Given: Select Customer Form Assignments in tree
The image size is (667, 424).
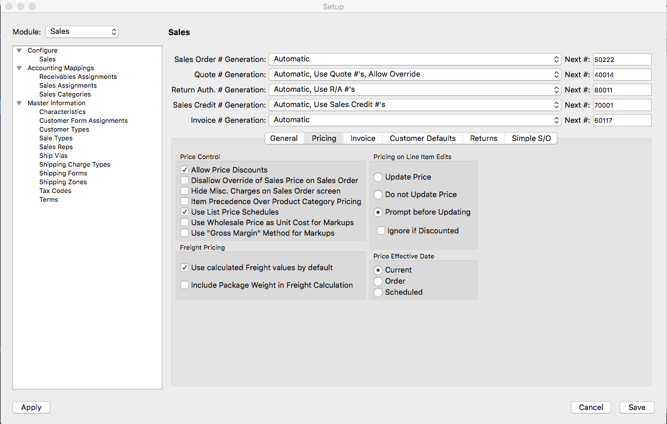Looking at the screenshot, I should point(83,121).
